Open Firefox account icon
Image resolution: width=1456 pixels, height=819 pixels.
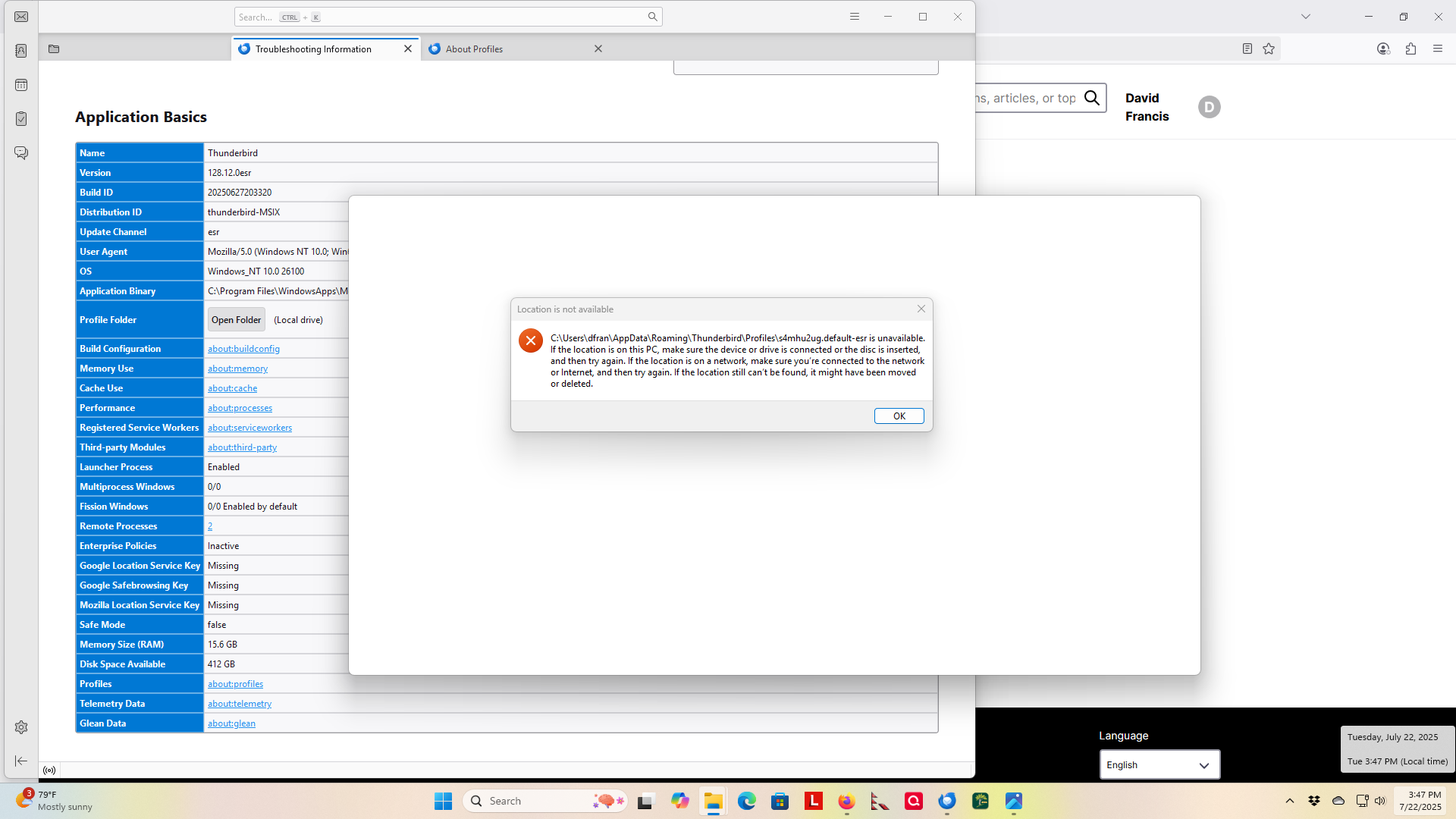[x=1383, y=49]
